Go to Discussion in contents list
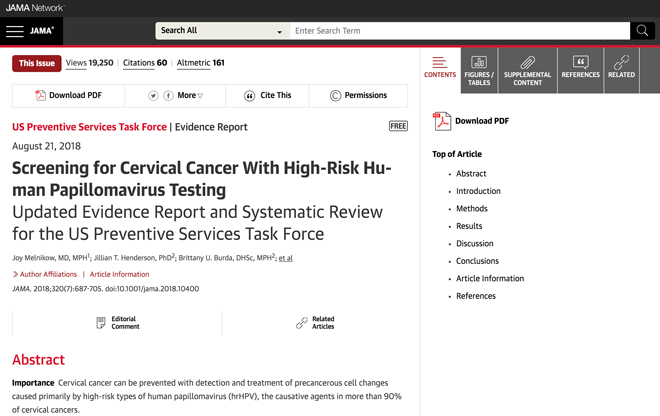 pyautogui.click(x=475, y=244)
